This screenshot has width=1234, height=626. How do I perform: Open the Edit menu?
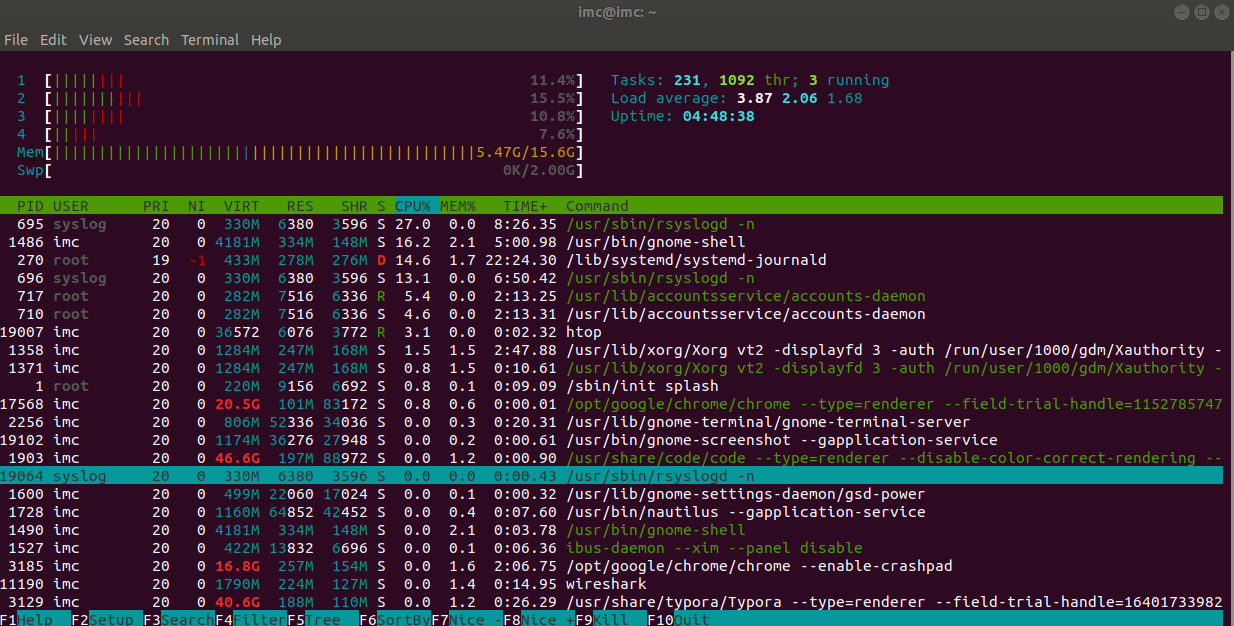pyautogui.click(x=52, y=40)
